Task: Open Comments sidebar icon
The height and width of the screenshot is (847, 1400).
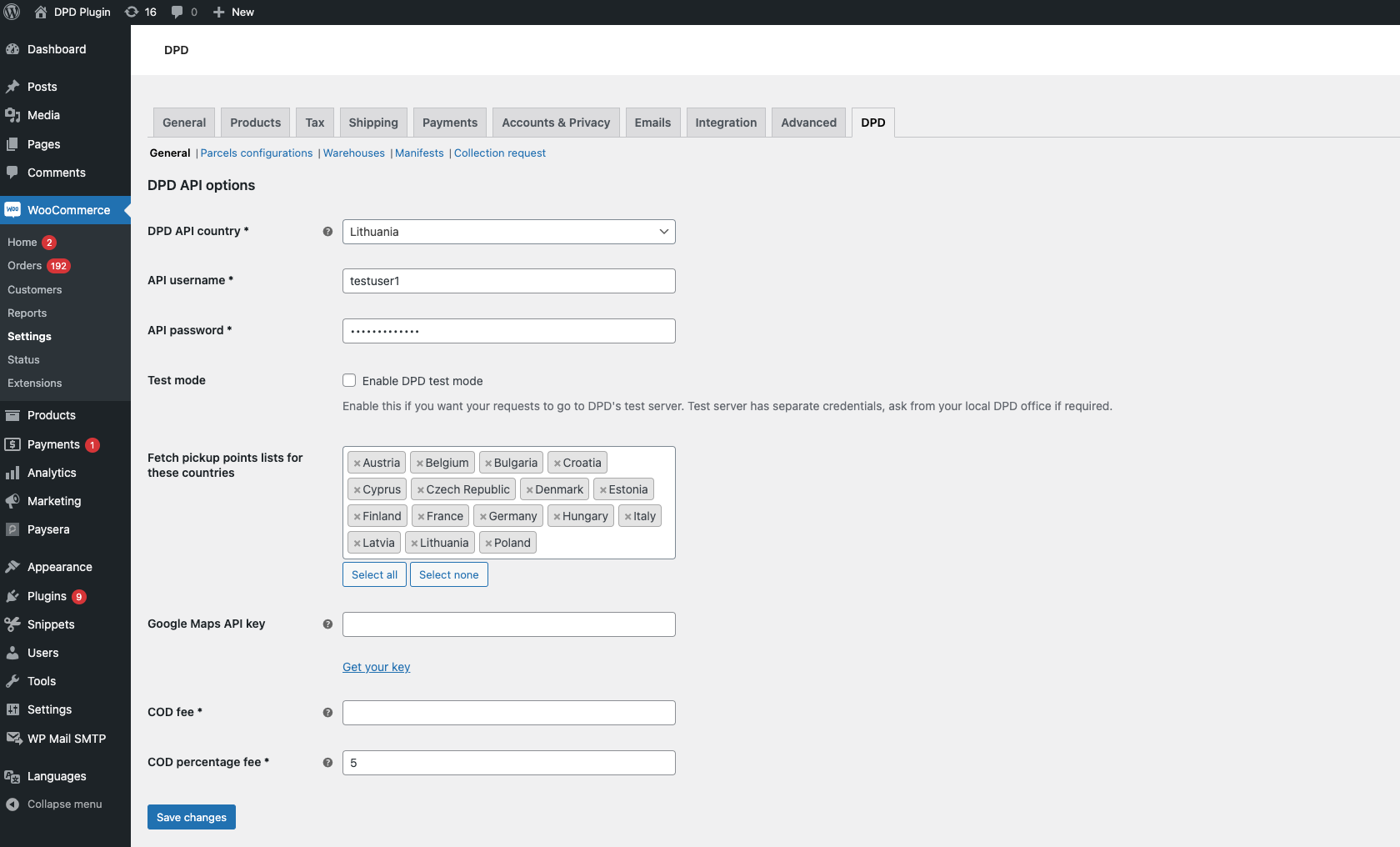Action: coord(12,173)
